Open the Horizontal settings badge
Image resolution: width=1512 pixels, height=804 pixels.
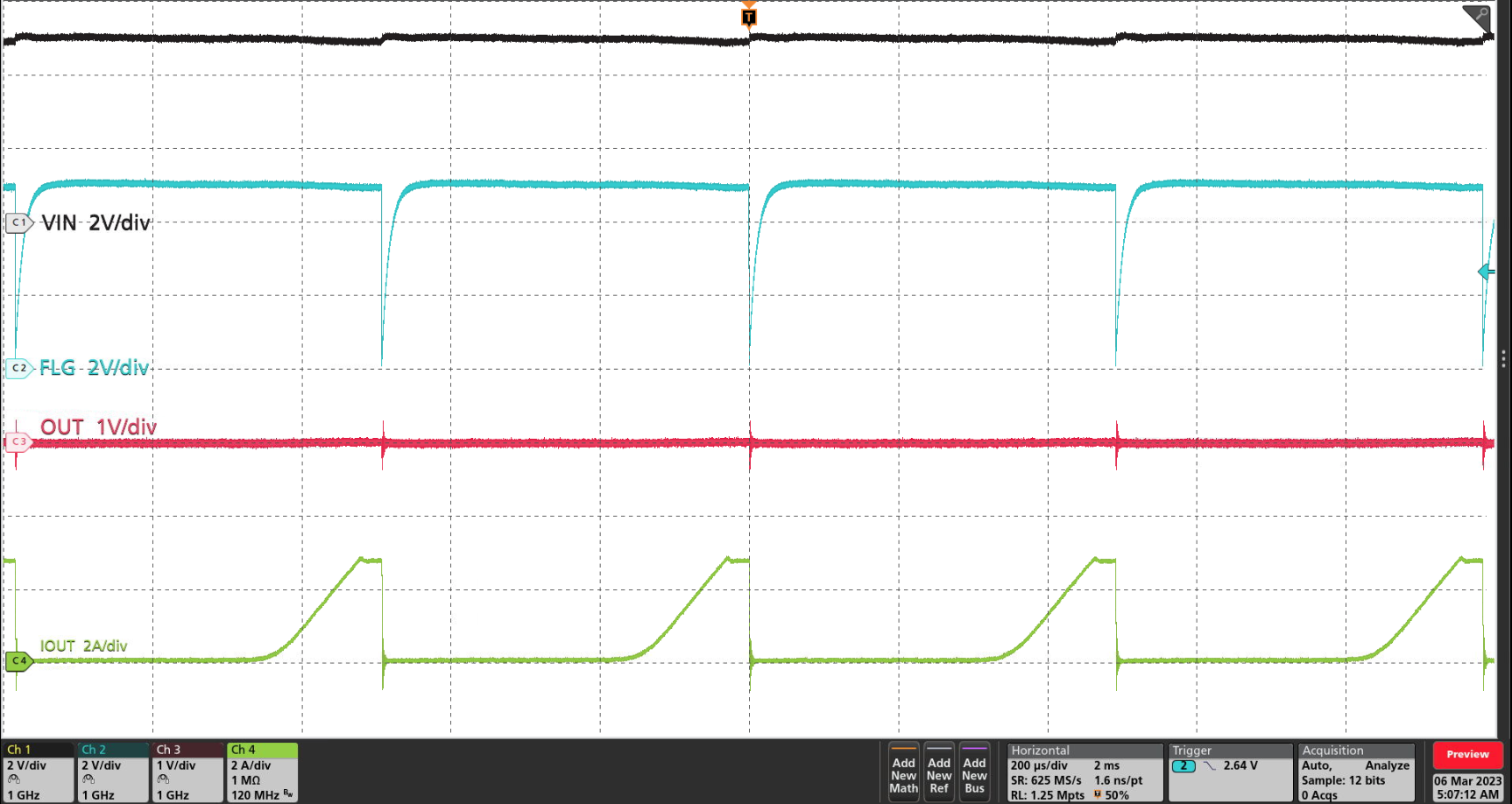click(1085, 772)
